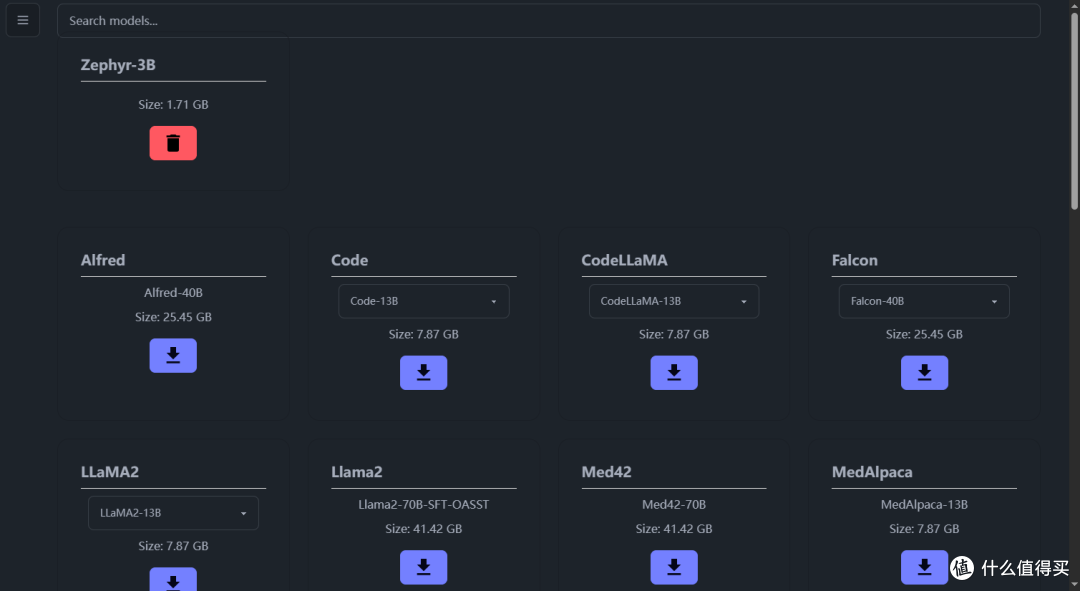Download the MedAlpaca-13B model
The height and width of the screenshot is (591, 1080).
924,567
